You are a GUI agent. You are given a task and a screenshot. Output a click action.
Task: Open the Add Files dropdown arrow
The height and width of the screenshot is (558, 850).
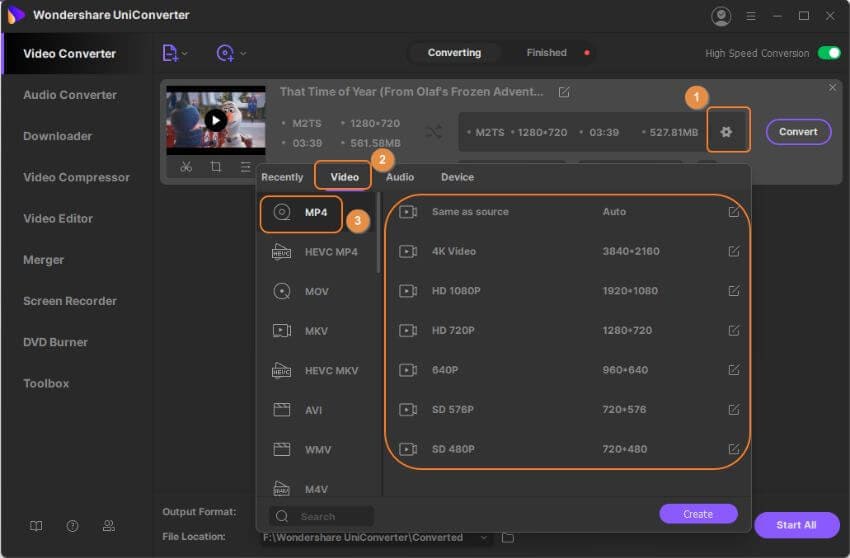[185, 53]
